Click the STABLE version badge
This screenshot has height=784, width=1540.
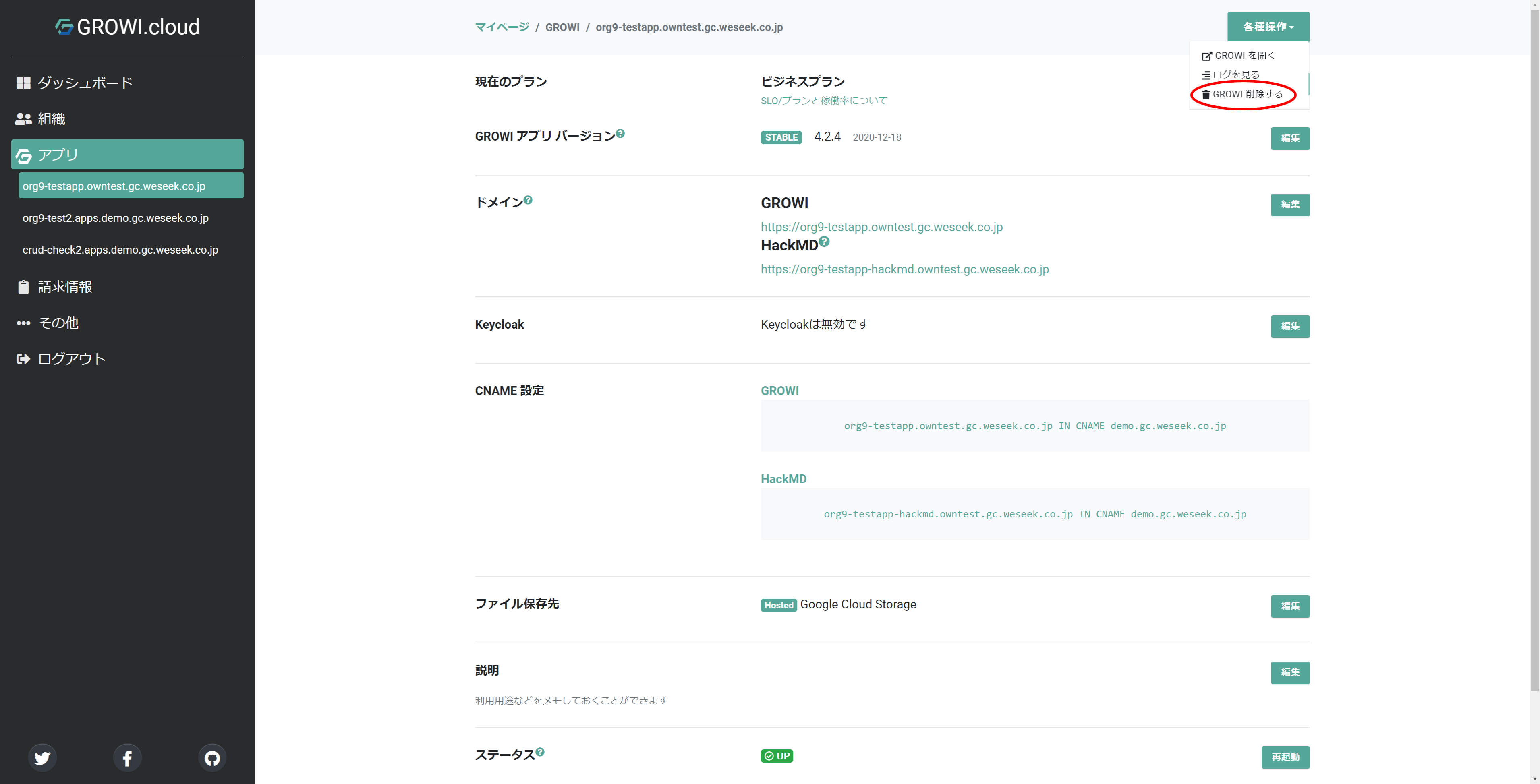(x=781, y=137)
